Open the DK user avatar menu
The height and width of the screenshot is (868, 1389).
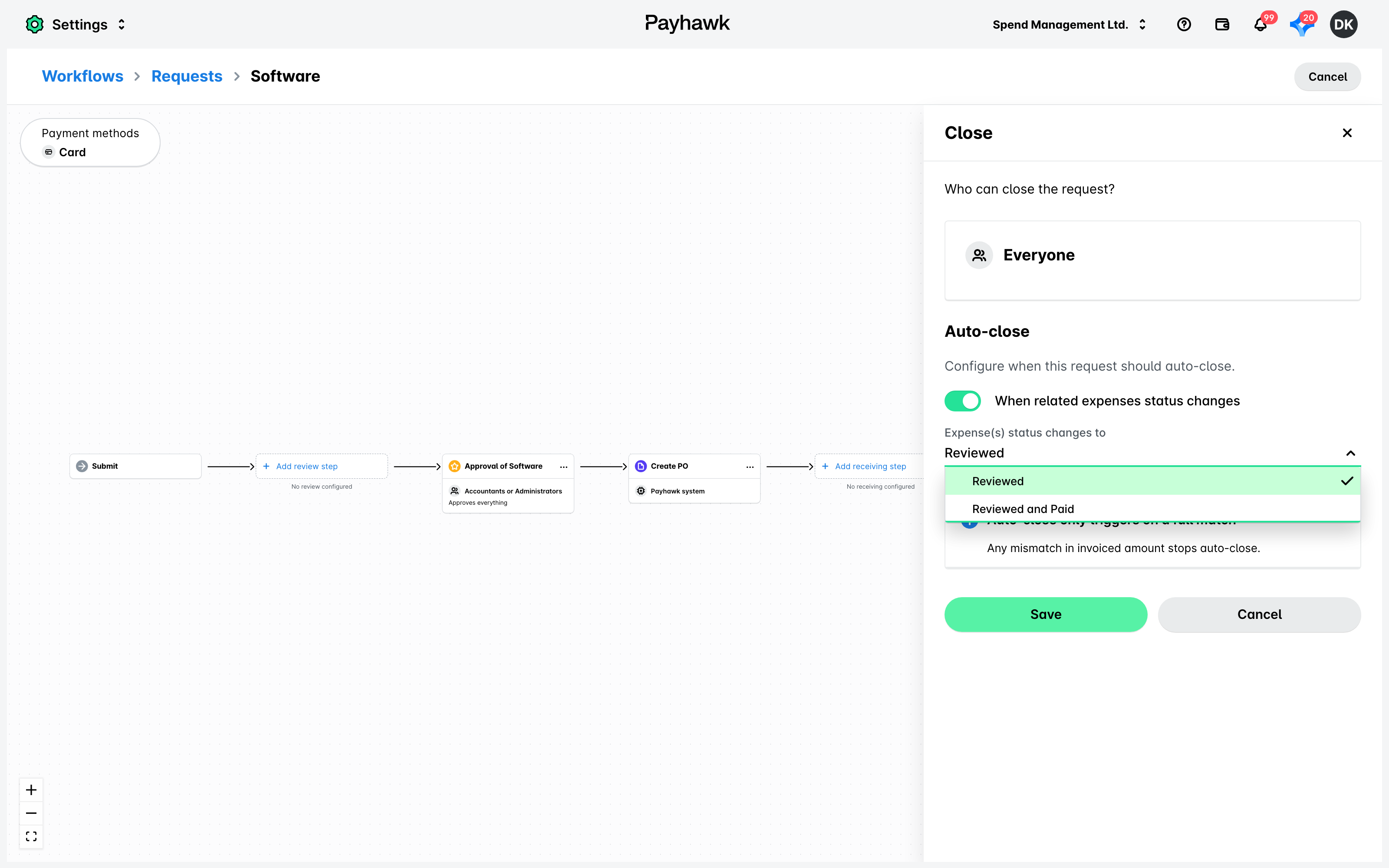point(1343,24)
